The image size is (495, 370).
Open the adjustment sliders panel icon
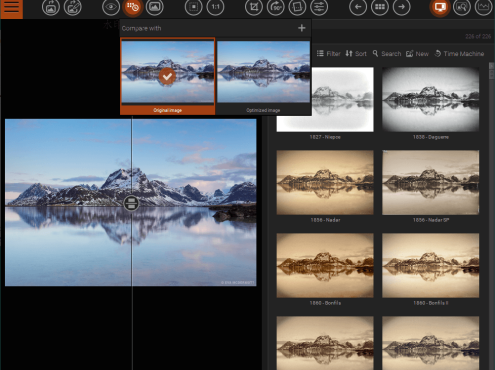[319, 7]
